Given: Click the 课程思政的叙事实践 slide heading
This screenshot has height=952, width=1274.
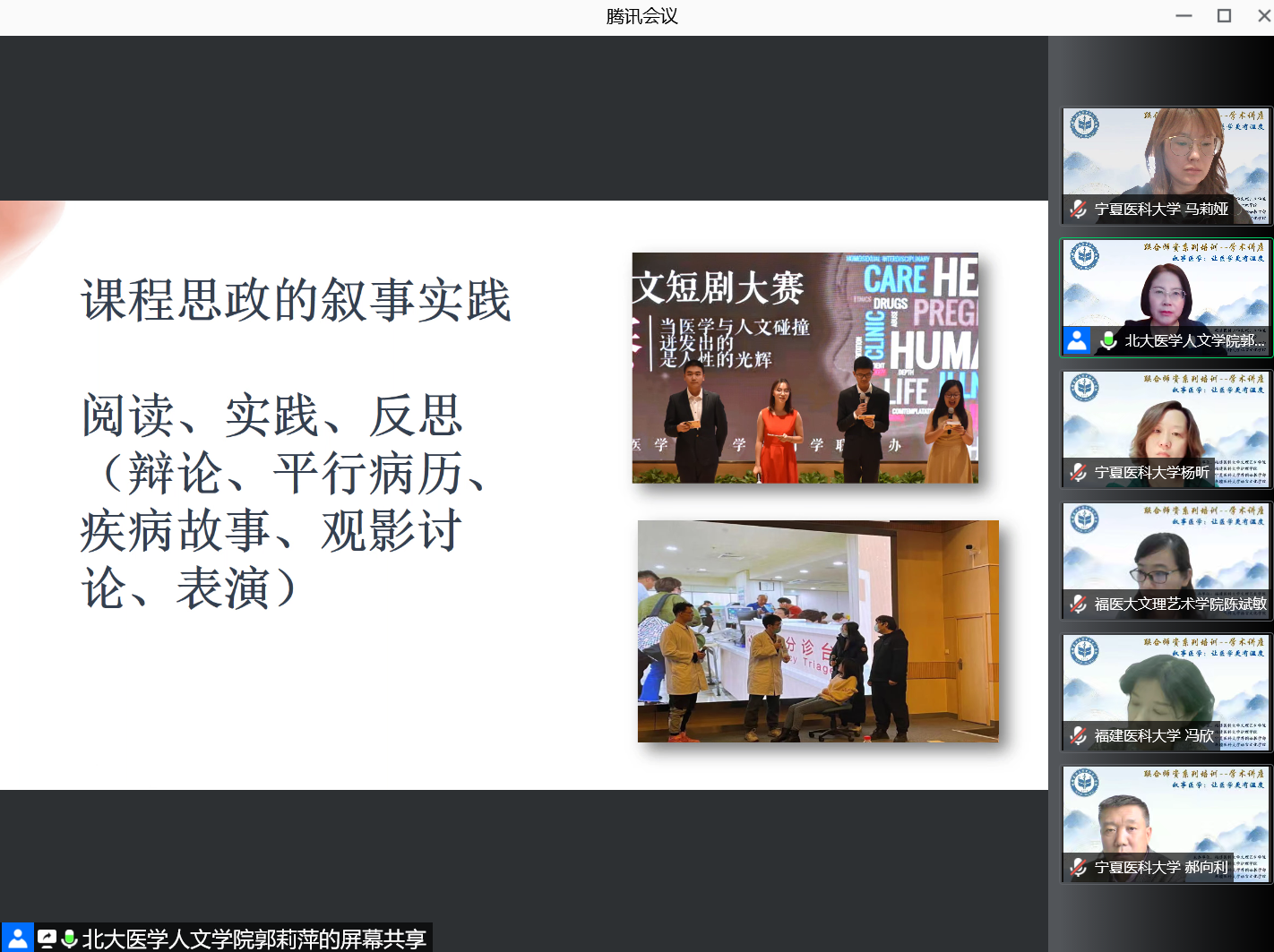Looking at the screenshot, I should [296, 300].
